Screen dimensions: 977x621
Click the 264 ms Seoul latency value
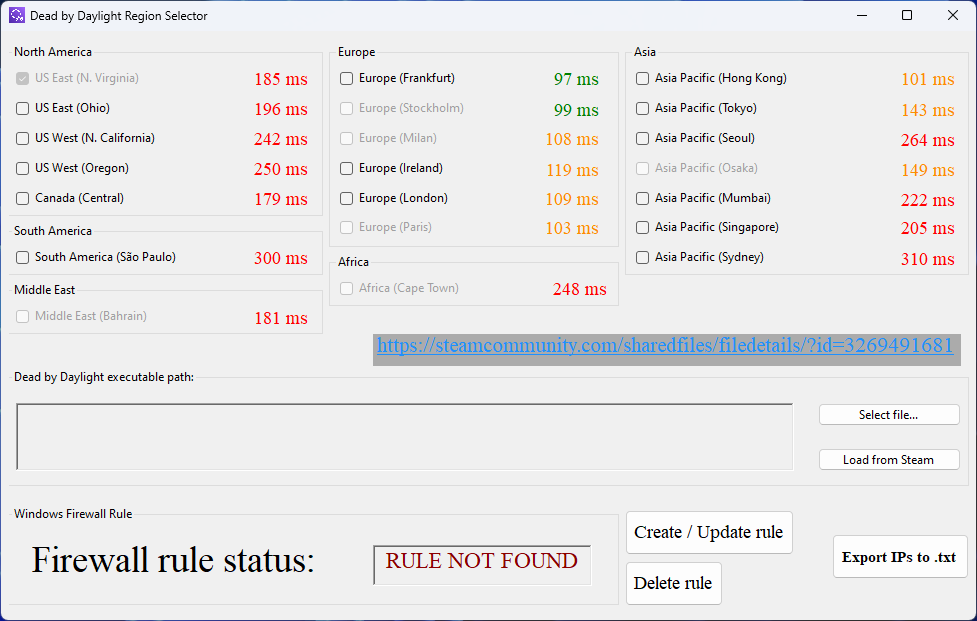(928, 140)
